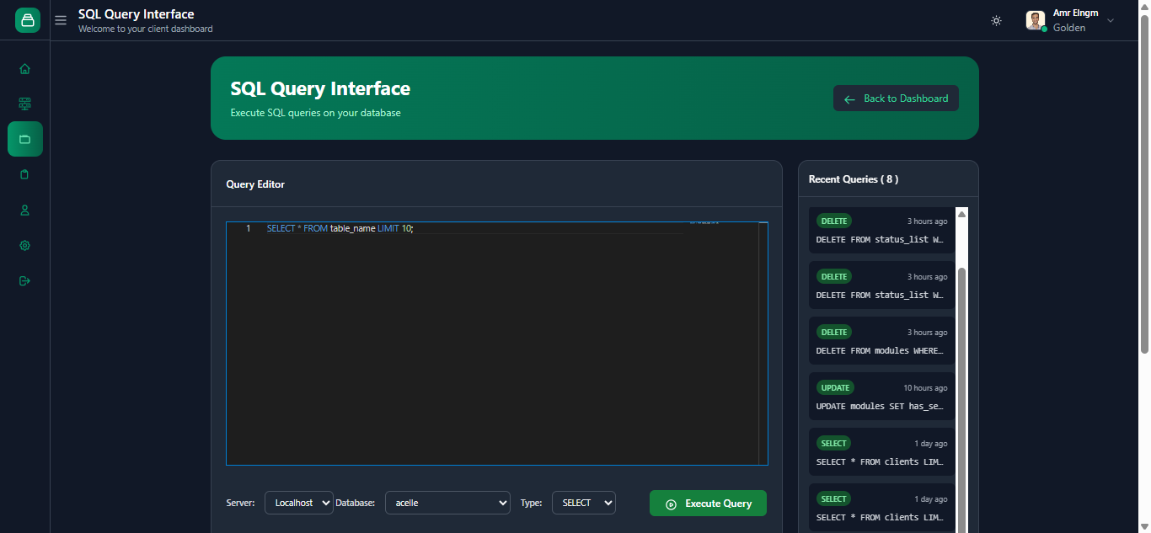
Task: Open the settings gear icon in the sidebar
Action: pos(25,245)
